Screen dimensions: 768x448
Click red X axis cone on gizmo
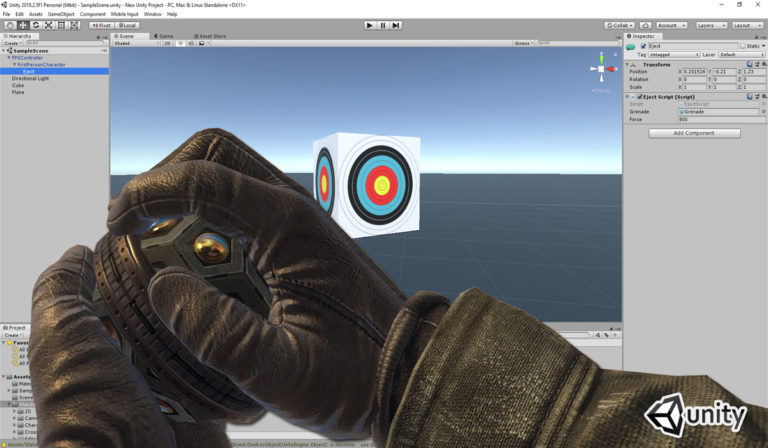pyautogui.click(x=610, y=69)
